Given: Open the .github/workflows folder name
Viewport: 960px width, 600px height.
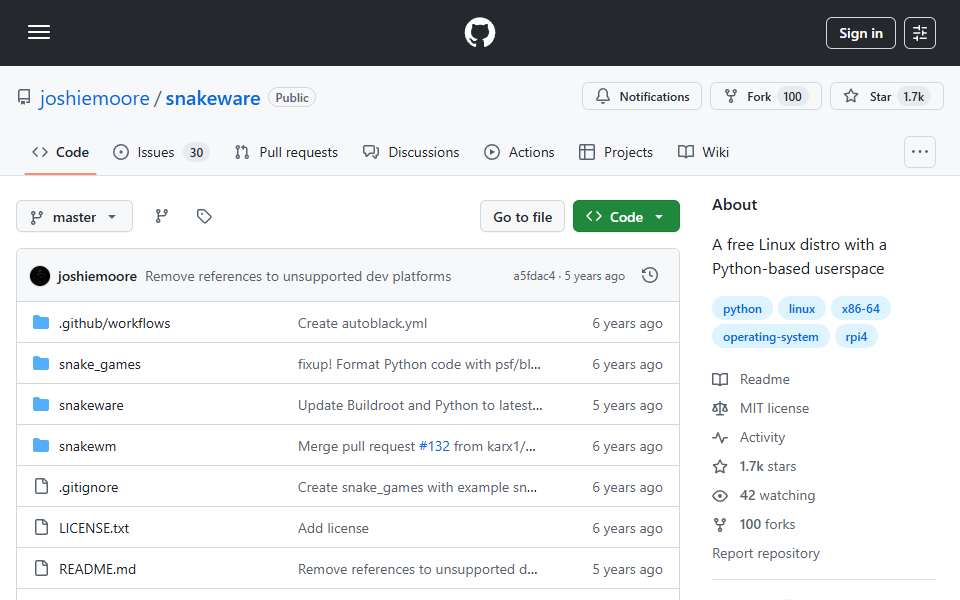Looking at the screenshot, I should [x=114, y=323].
